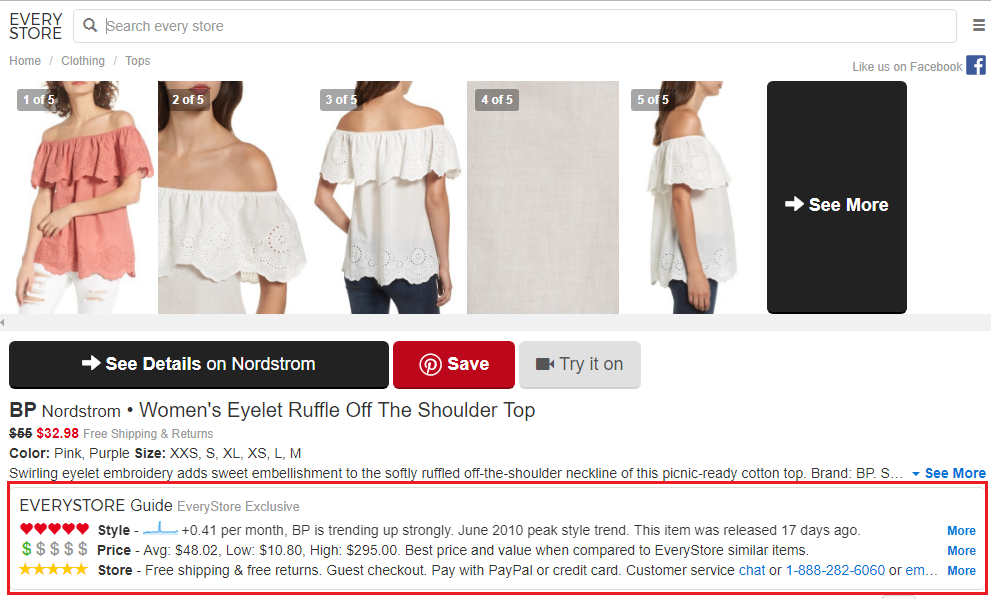Open the pink top thumbnail 1 of 5
The width and height of the screenshot is (991, 599).
pos(77,197)
